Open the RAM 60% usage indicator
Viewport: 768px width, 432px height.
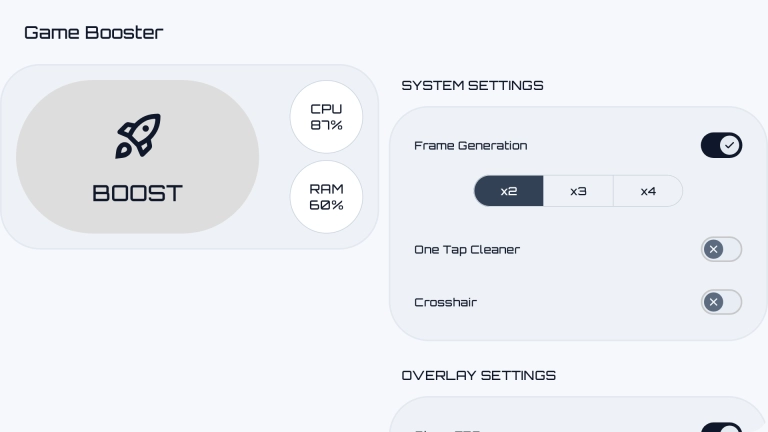pos(326,197)
